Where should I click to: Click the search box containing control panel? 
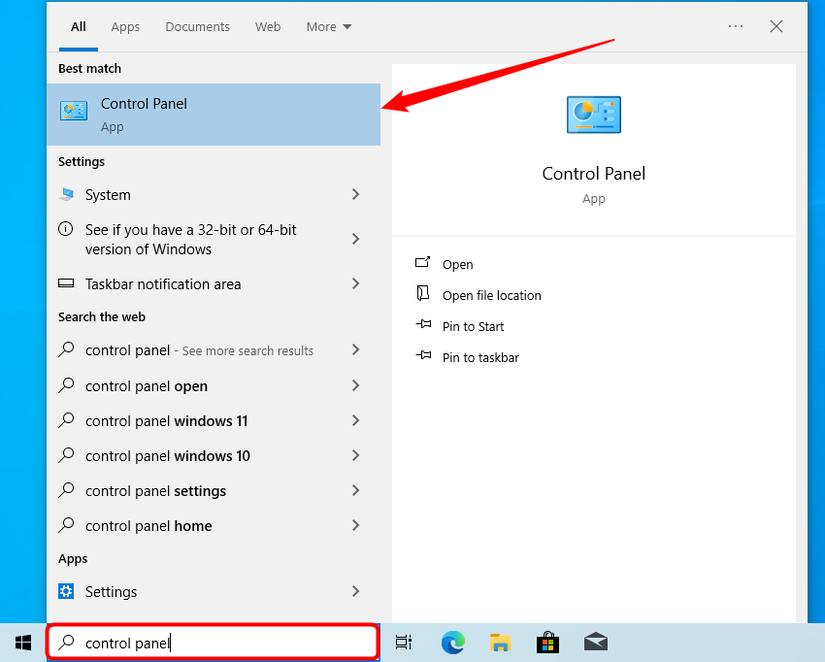click(x=213, y=642)
